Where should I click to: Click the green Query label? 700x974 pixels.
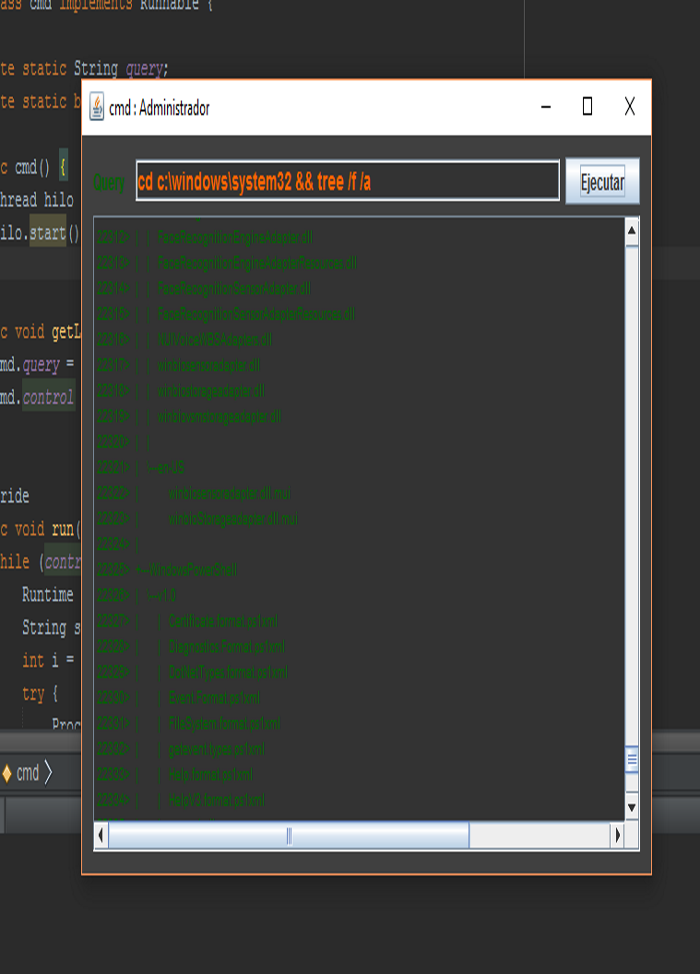(109, 183)
